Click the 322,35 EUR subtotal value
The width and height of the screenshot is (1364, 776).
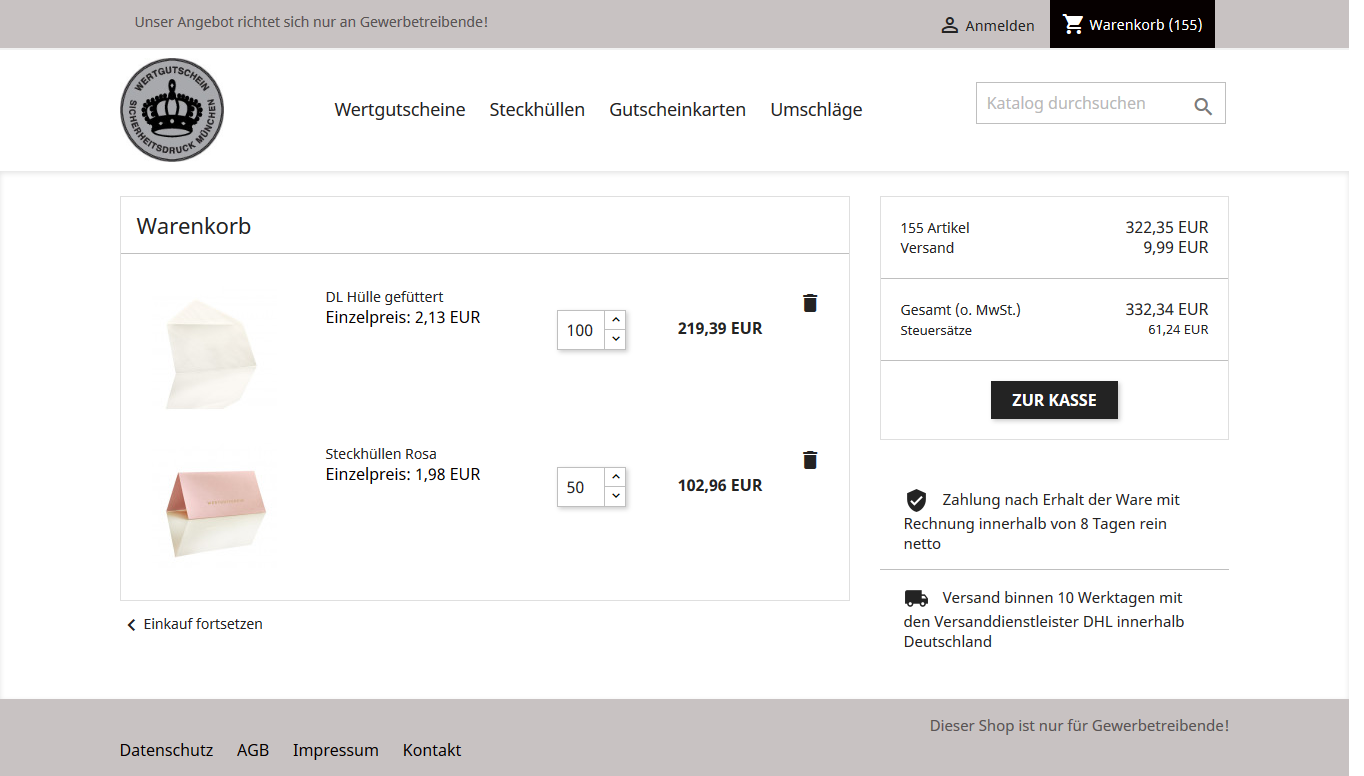point(1167,228)
